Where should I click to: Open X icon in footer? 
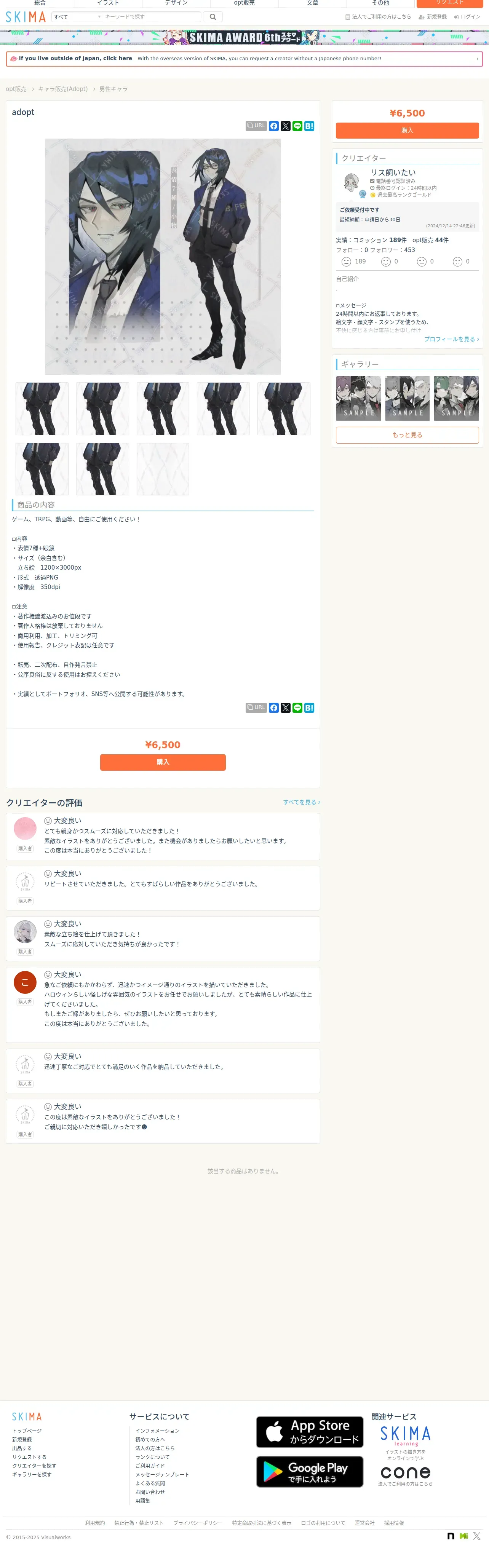[x=477, y=1536]
